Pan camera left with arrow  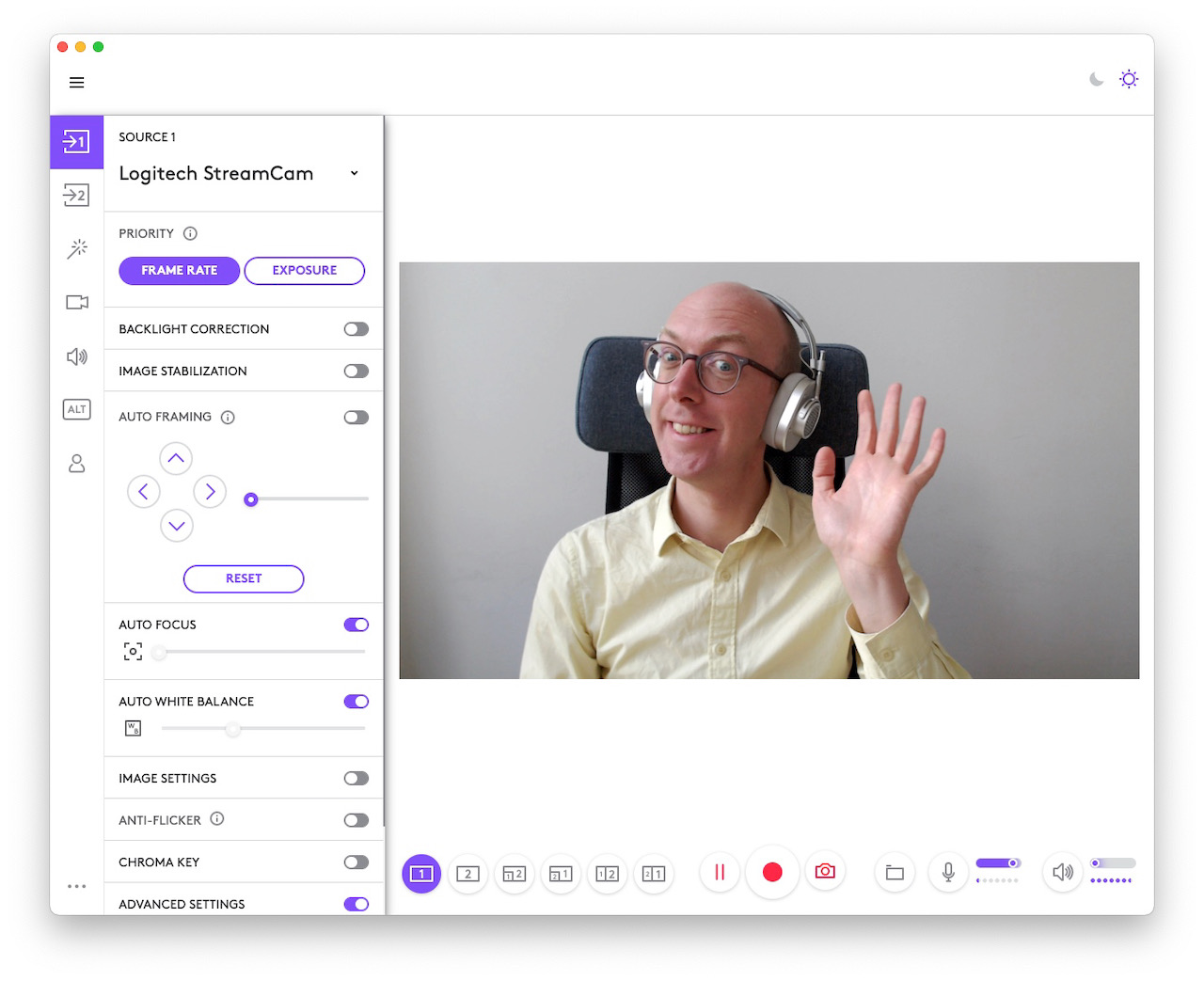point(143,491)
